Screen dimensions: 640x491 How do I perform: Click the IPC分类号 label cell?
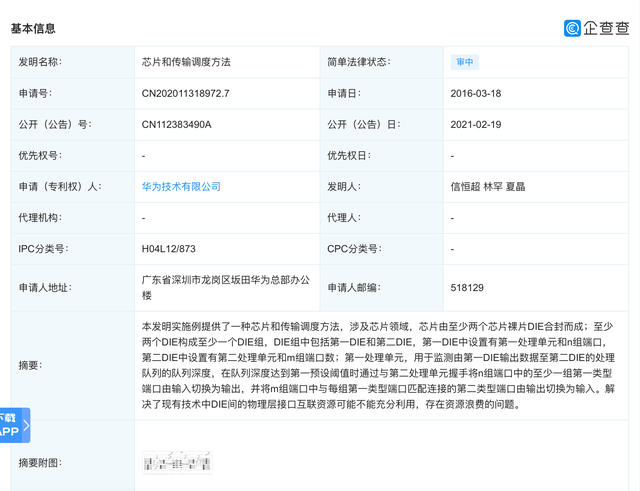(73, 249)
